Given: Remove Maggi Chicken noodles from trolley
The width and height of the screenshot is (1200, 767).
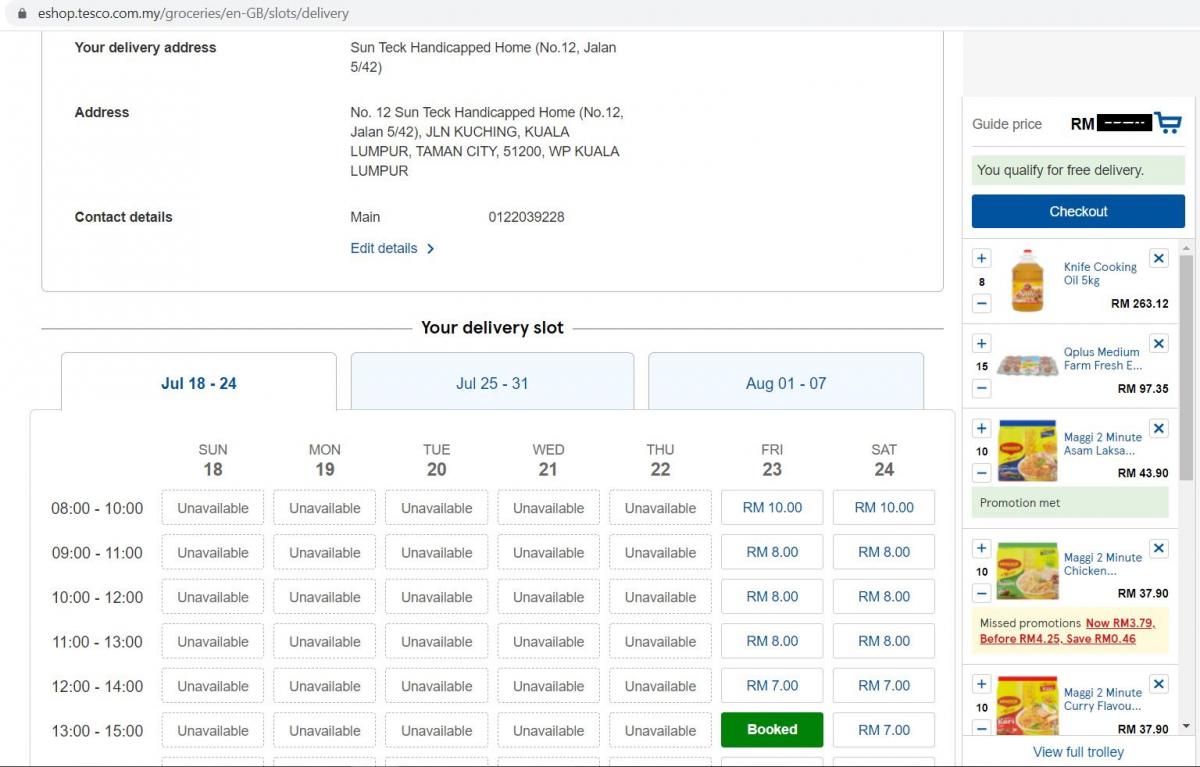Looking at the screenshot, I should [1158, 548].
